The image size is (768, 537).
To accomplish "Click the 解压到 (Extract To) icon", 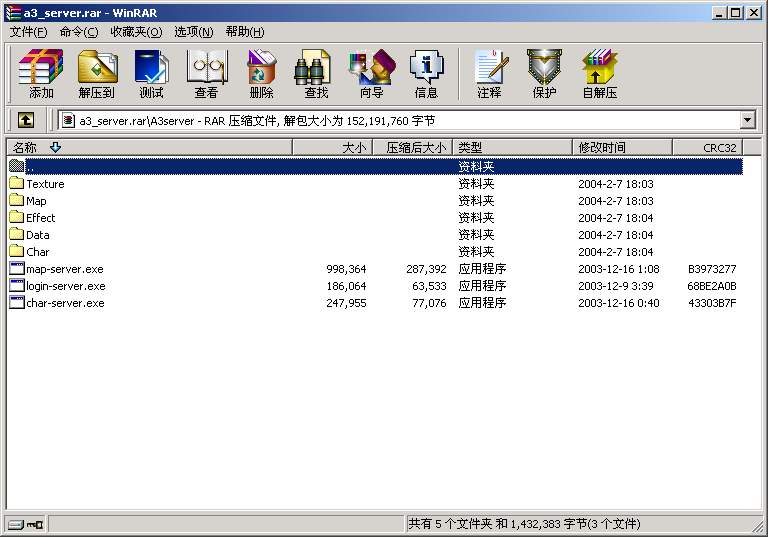I will click(x=97, y=74).
